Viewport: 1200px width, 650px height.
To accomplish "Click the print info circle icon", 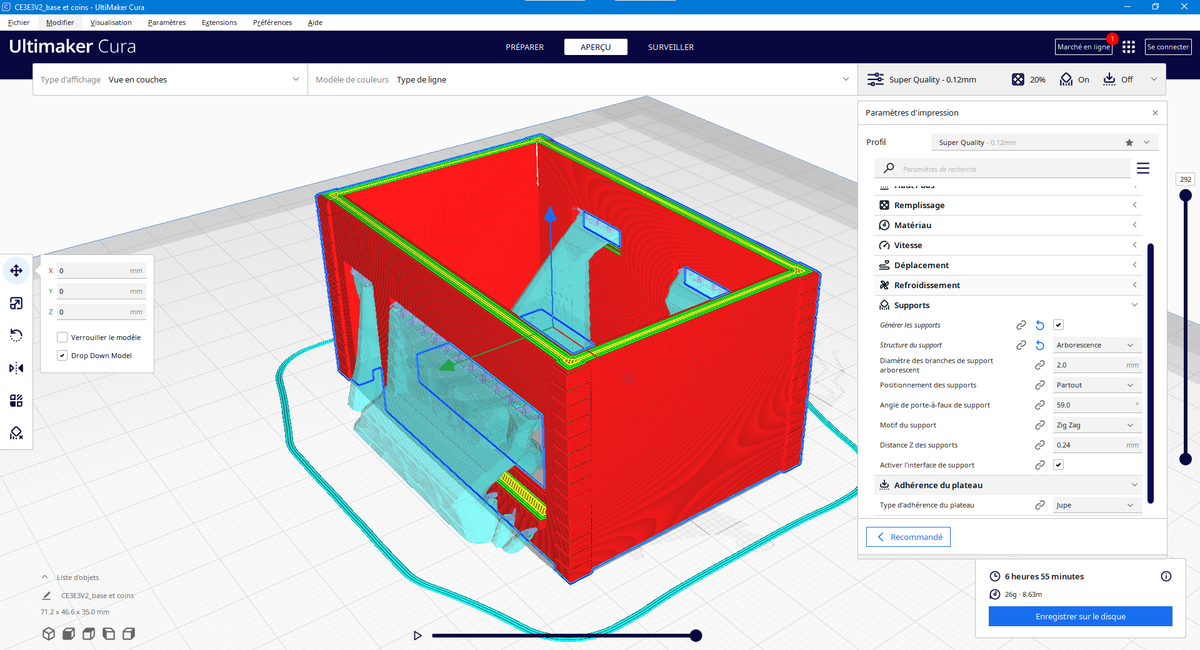I will tap(1166, 576).
